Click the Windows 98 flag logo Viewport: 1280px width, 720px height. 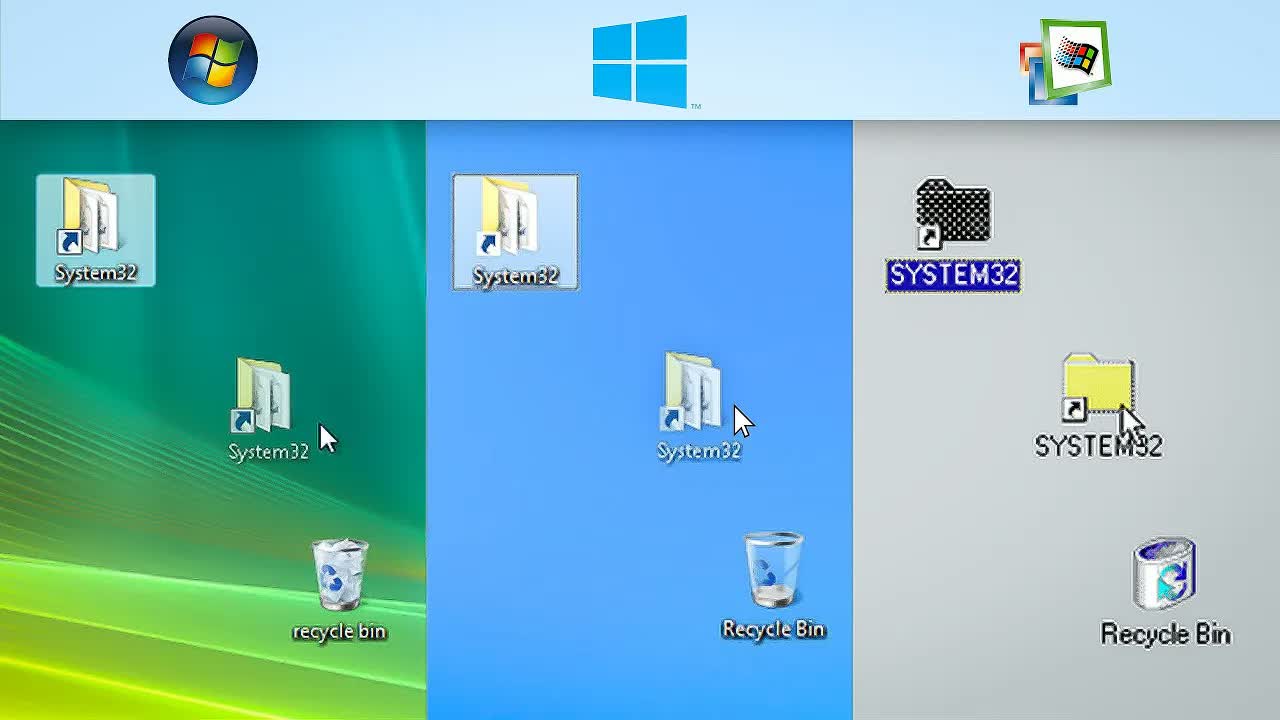coord(1065,62)
